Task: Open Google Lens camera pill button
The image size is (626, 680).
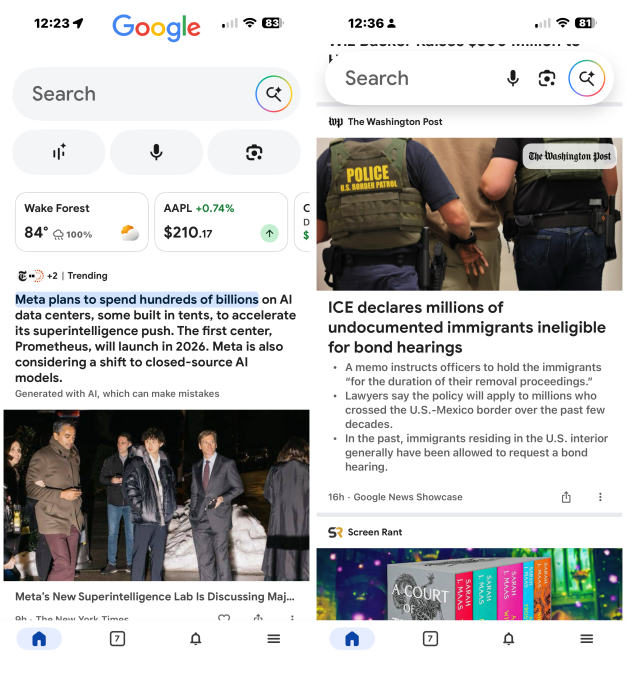Action: (x=254, y=152)
